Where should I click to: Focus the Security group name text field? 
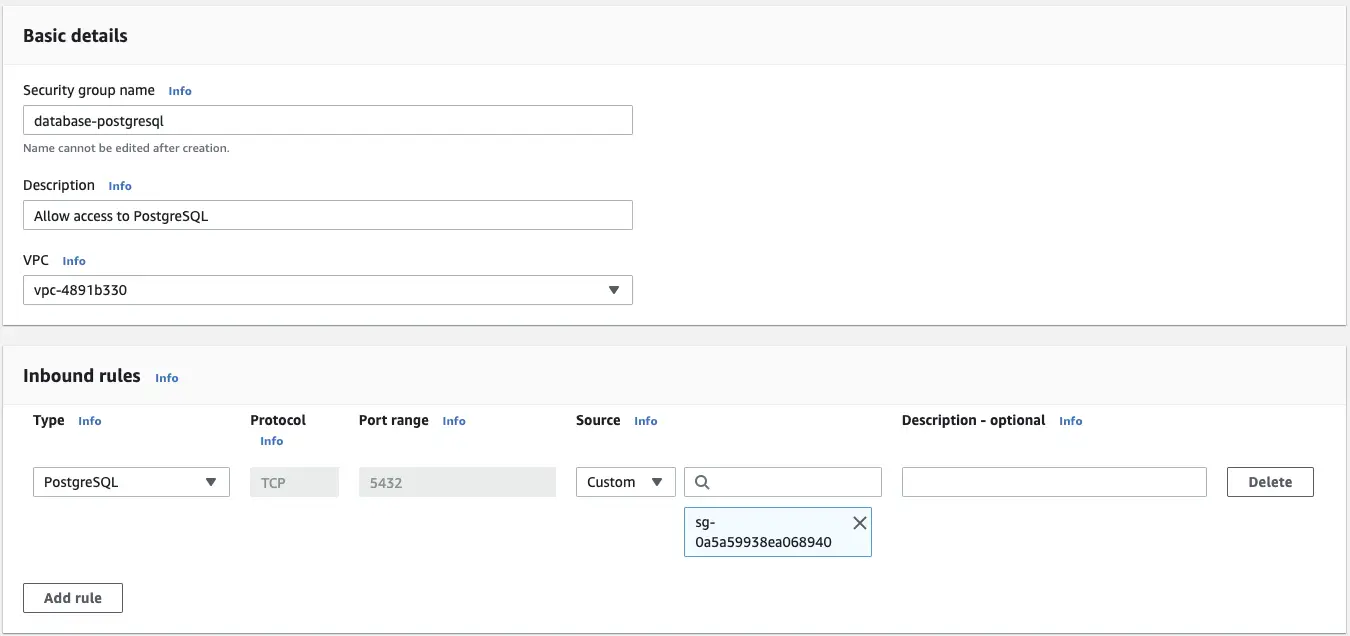pos(327,120)
